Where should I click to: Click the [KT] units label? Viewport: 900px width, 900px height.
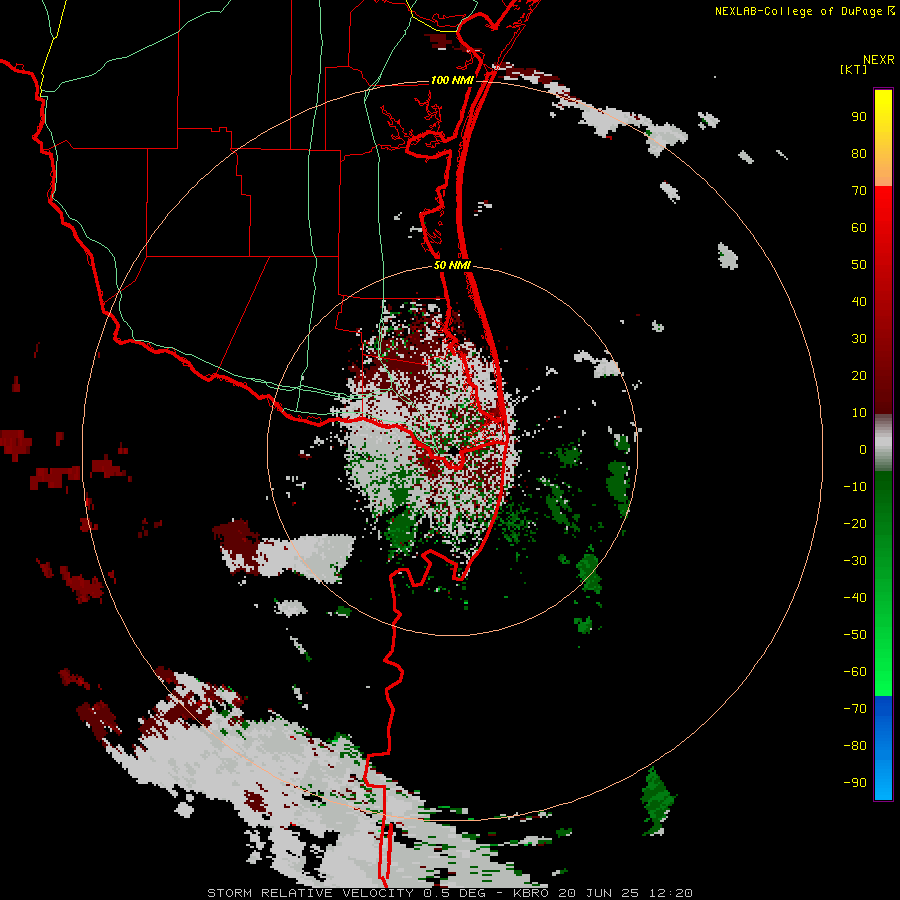tap(854, 69)
